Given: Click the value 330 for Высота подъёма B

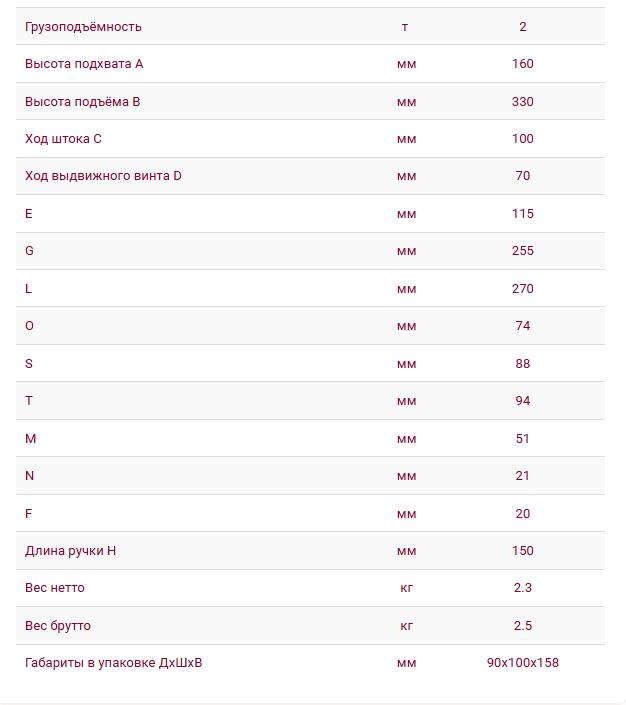Looking at the screenshot, I should pyautogui.click(x=523, y=102).
